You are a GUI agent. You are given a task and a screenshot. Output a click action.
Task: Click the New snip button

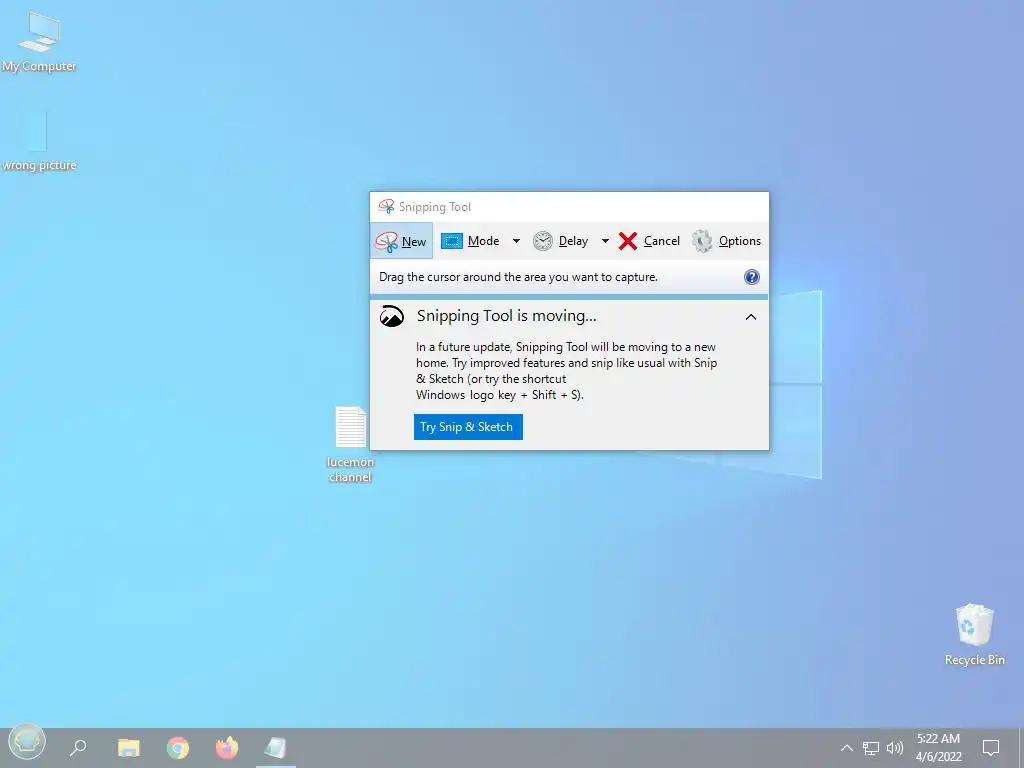(x=401, y=241)
